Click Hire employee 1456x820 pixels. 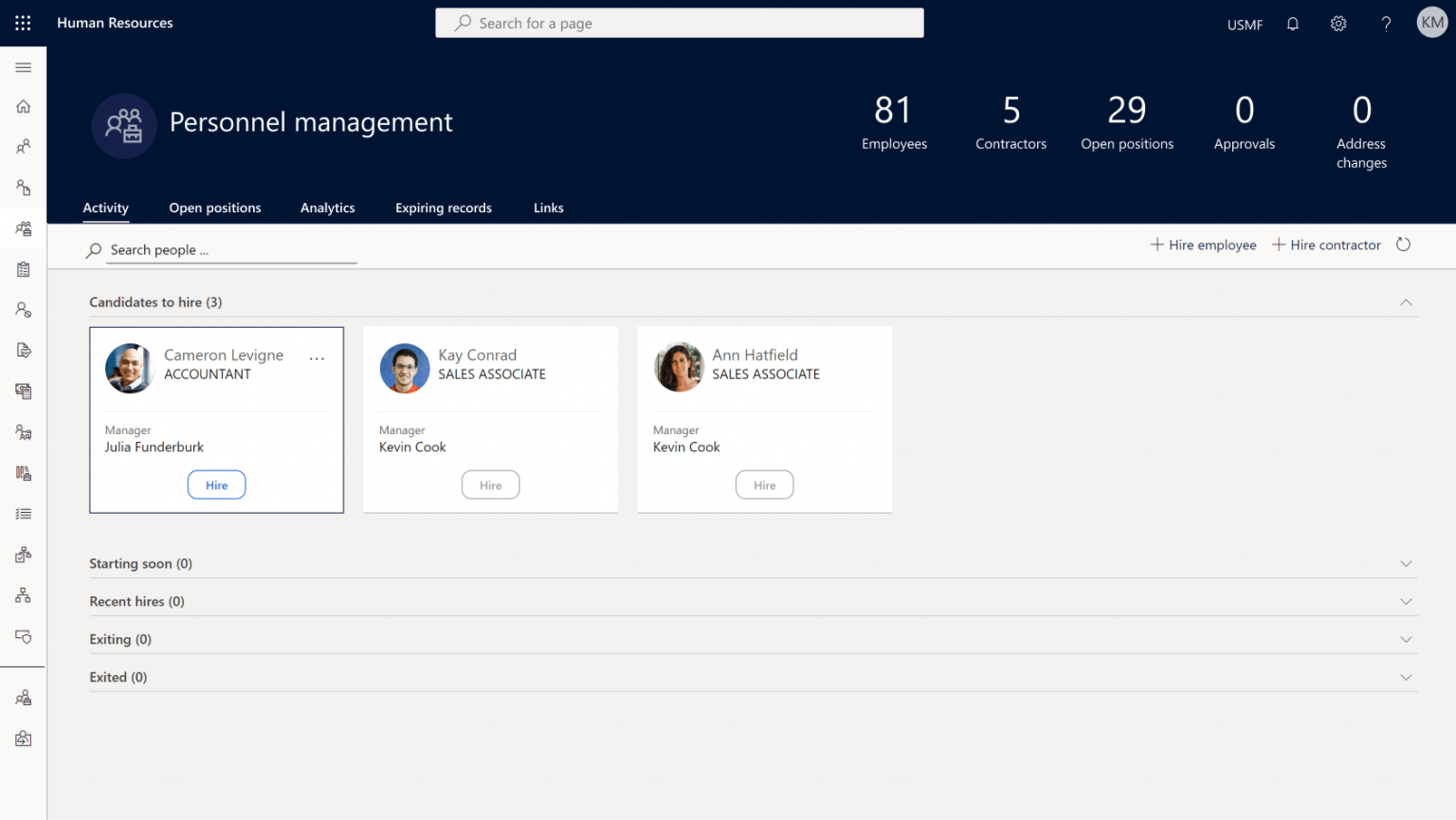tap(1203, 245)
